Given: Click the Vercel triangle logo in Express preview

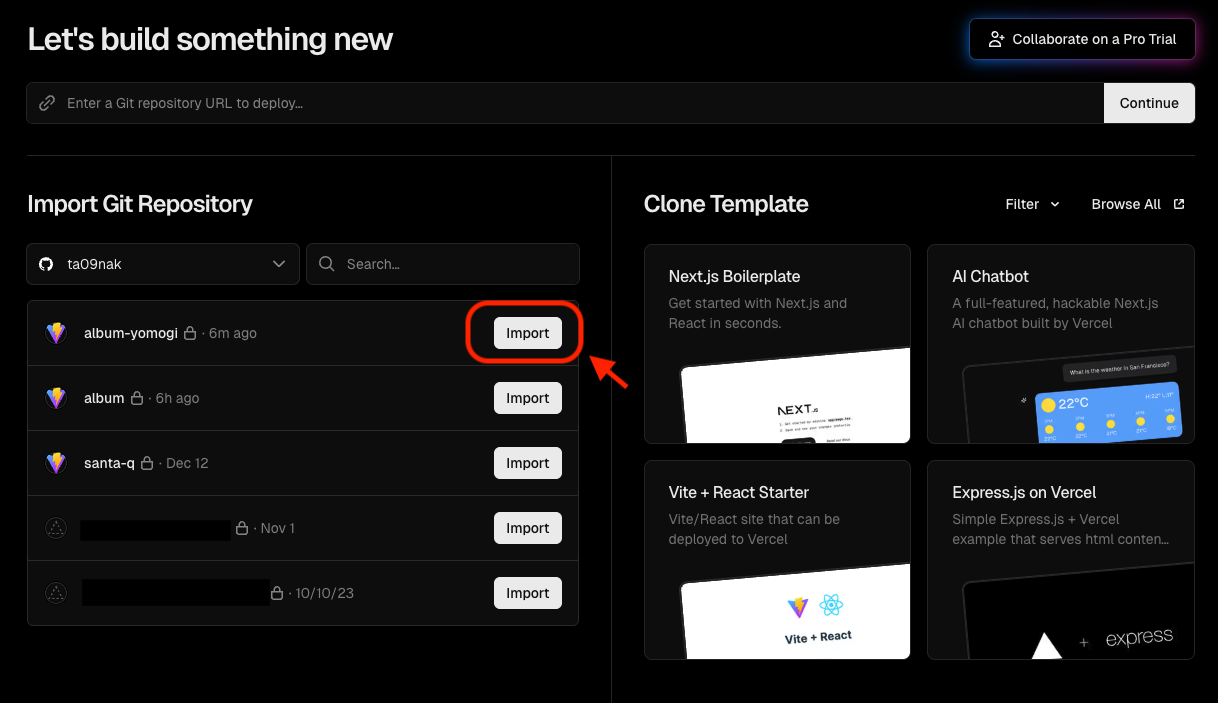Looking at the screenshot, I should (x=1046, y=646).
